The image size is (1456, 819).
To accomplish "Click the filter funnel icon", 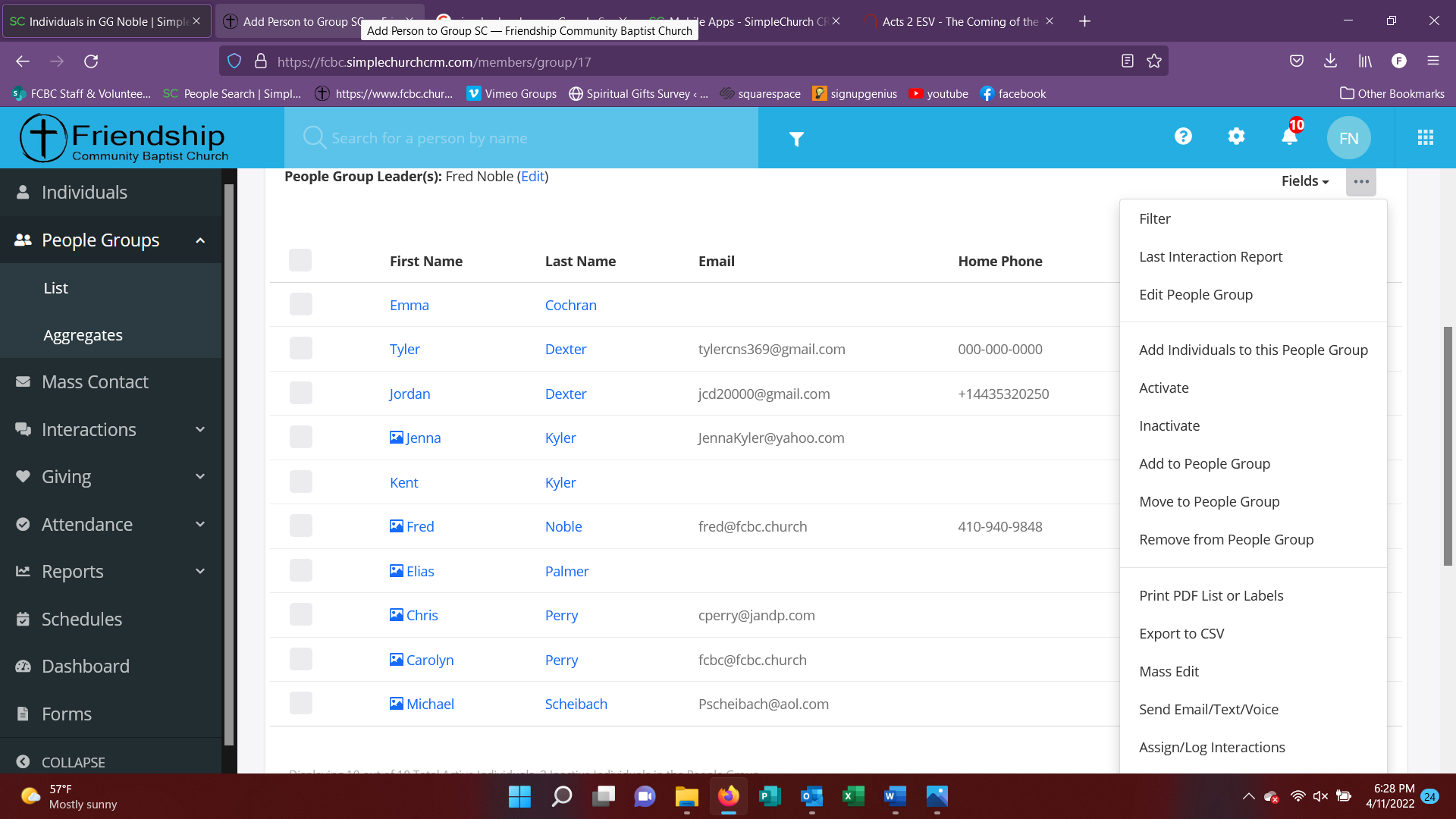I will pos(795,139).
